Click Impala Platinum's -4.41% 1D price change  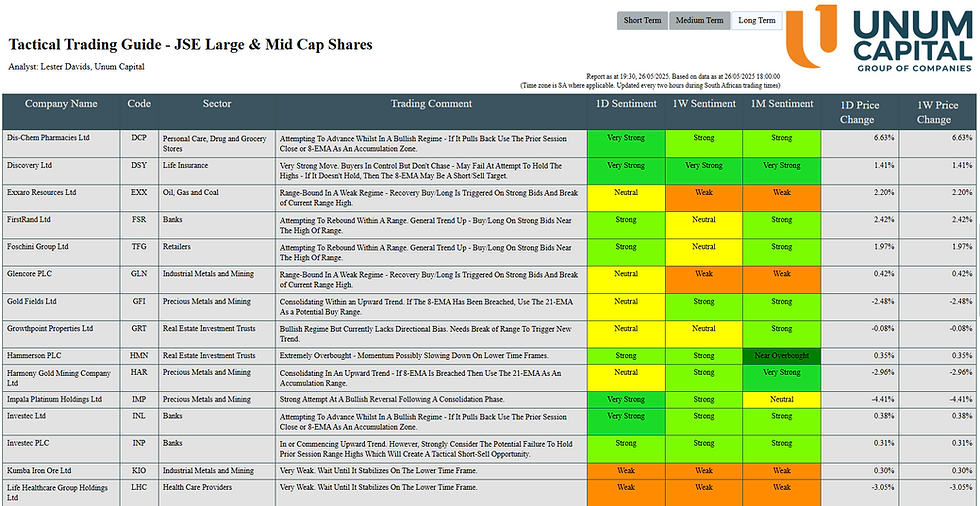[881, 399]
